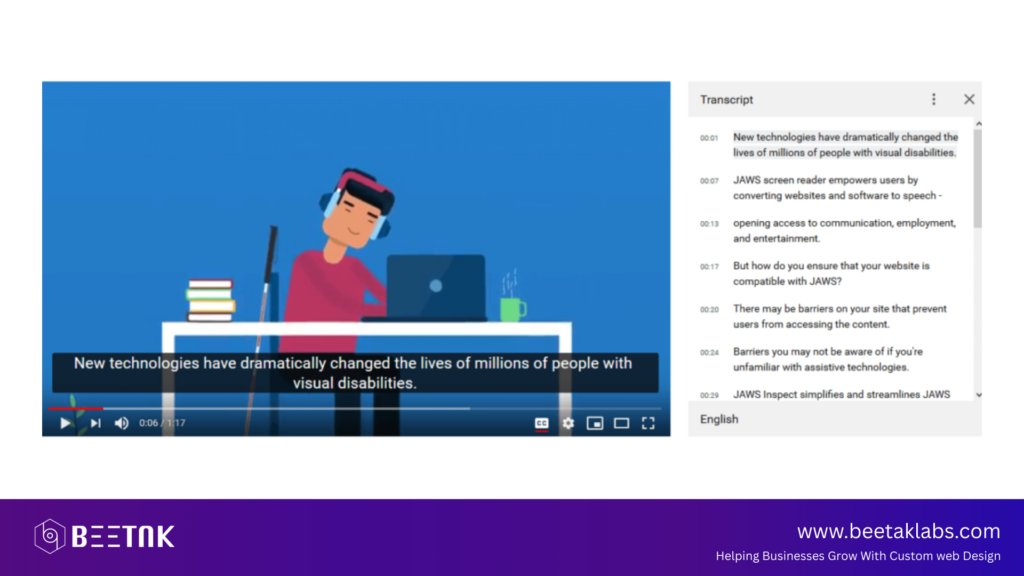Click the 0:06 / 1:17 time display

click(x=162, y=423)
